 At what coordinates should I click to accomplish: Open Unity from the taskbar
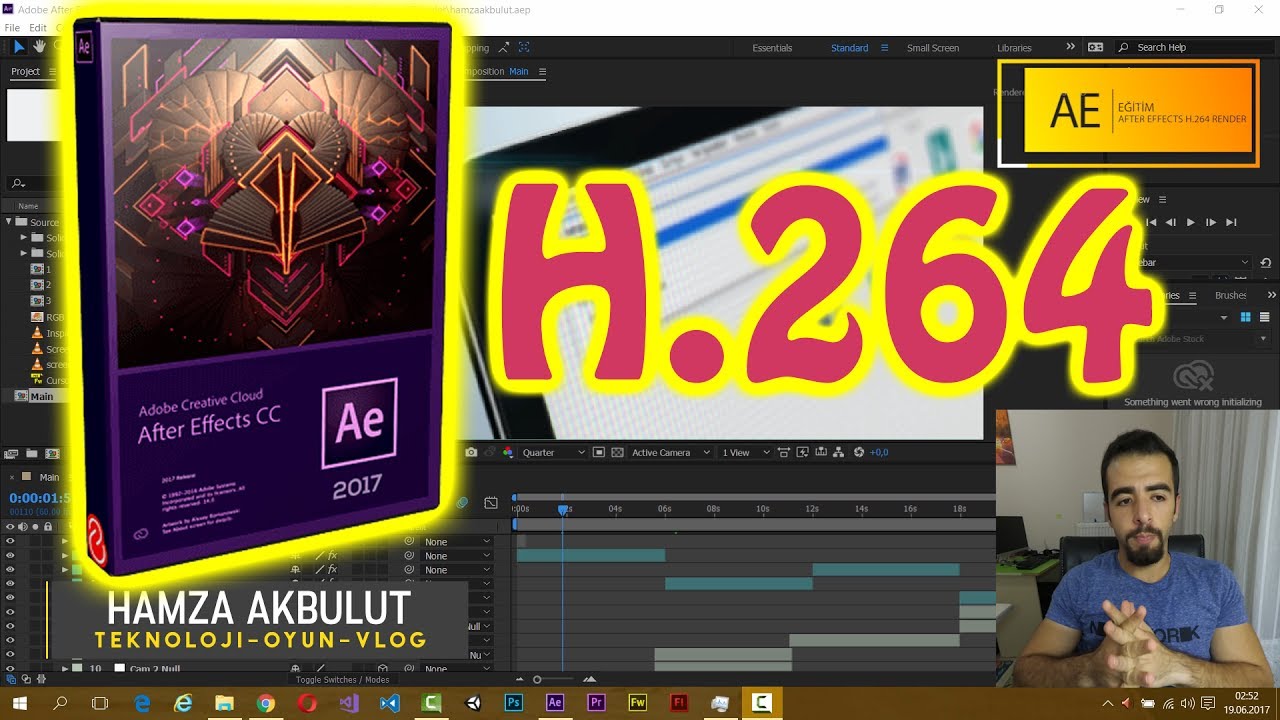click(473, 703)
